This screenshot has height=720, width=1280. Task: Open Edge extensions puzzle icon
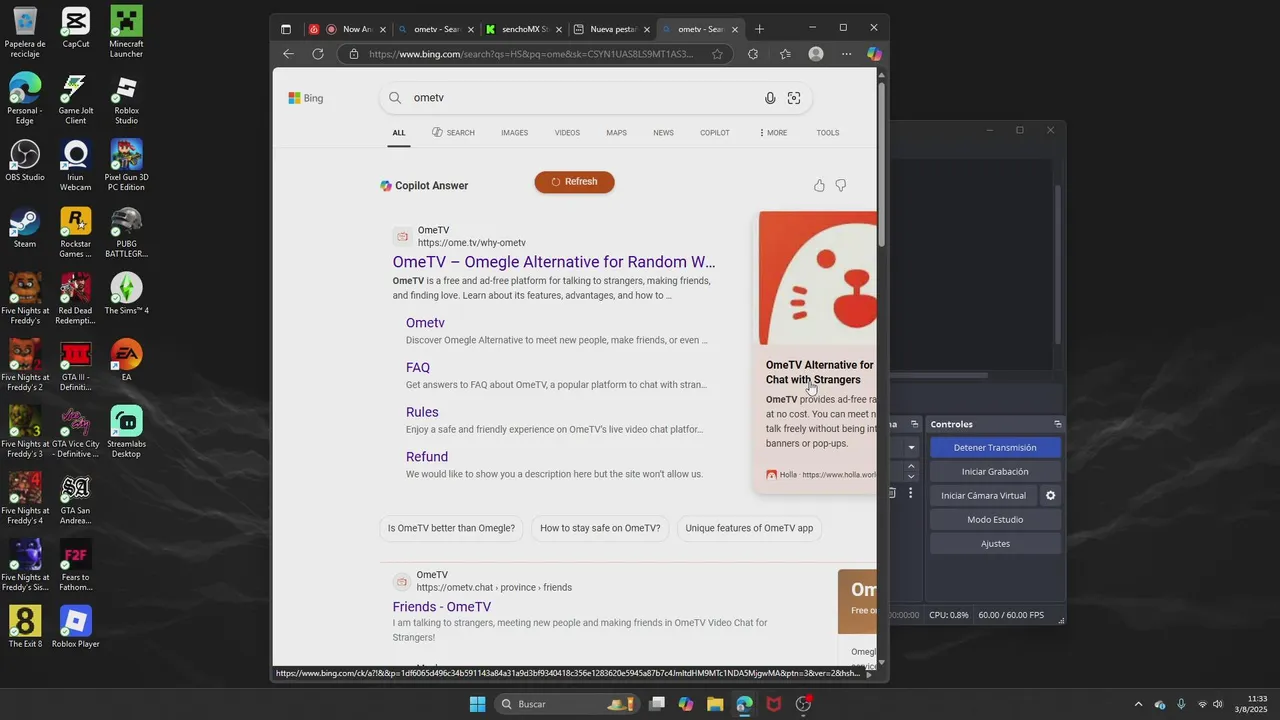click(753, 54)
